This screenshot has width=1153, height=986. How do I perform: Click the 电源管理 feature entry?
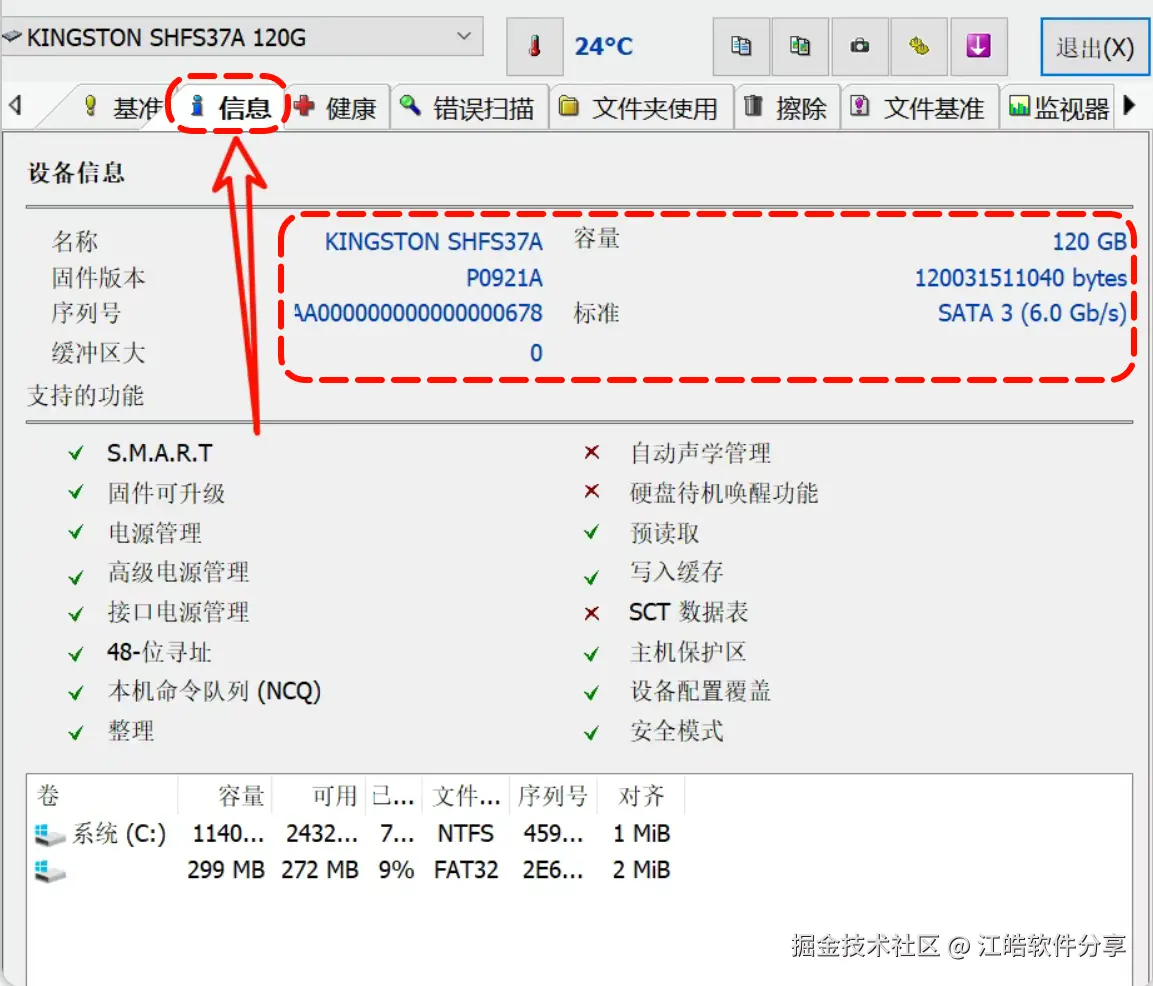154,533
